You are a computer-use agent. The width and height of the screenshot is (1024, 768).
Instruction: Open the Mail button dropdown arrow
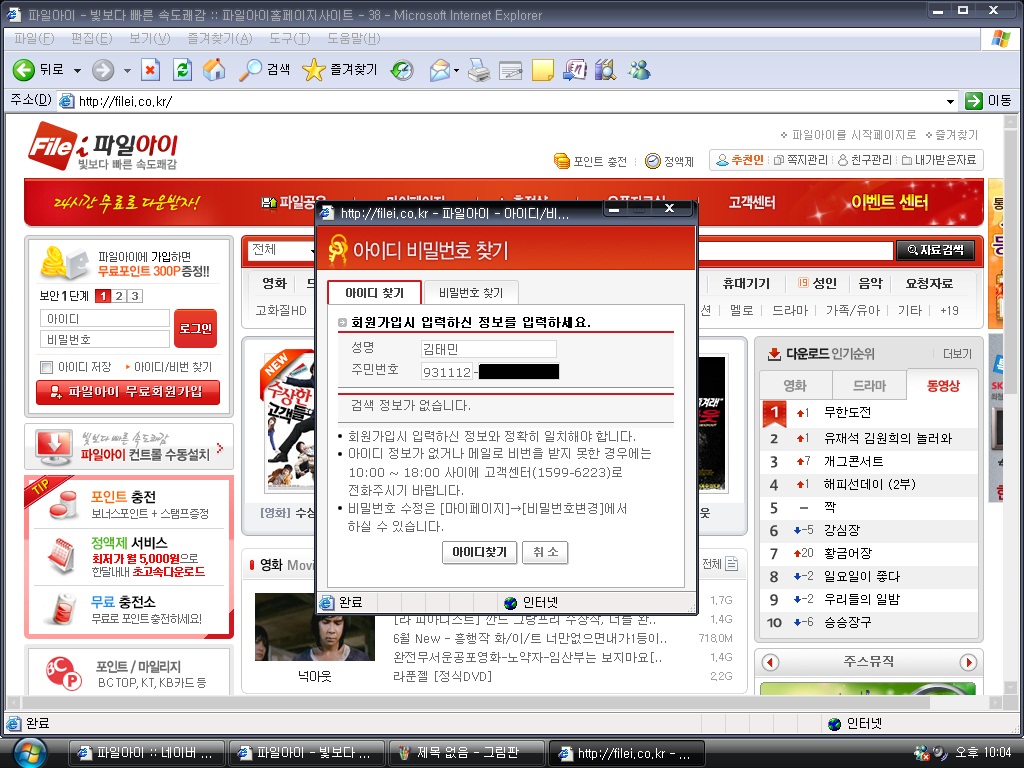[x=456, y=70]
